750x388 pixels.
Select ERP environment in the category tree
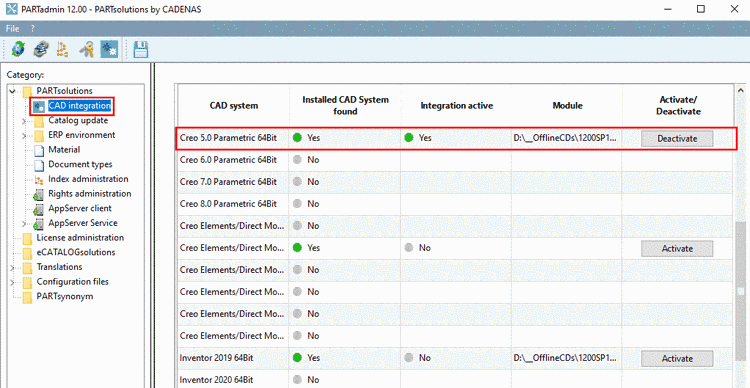[x=81, y=135]
